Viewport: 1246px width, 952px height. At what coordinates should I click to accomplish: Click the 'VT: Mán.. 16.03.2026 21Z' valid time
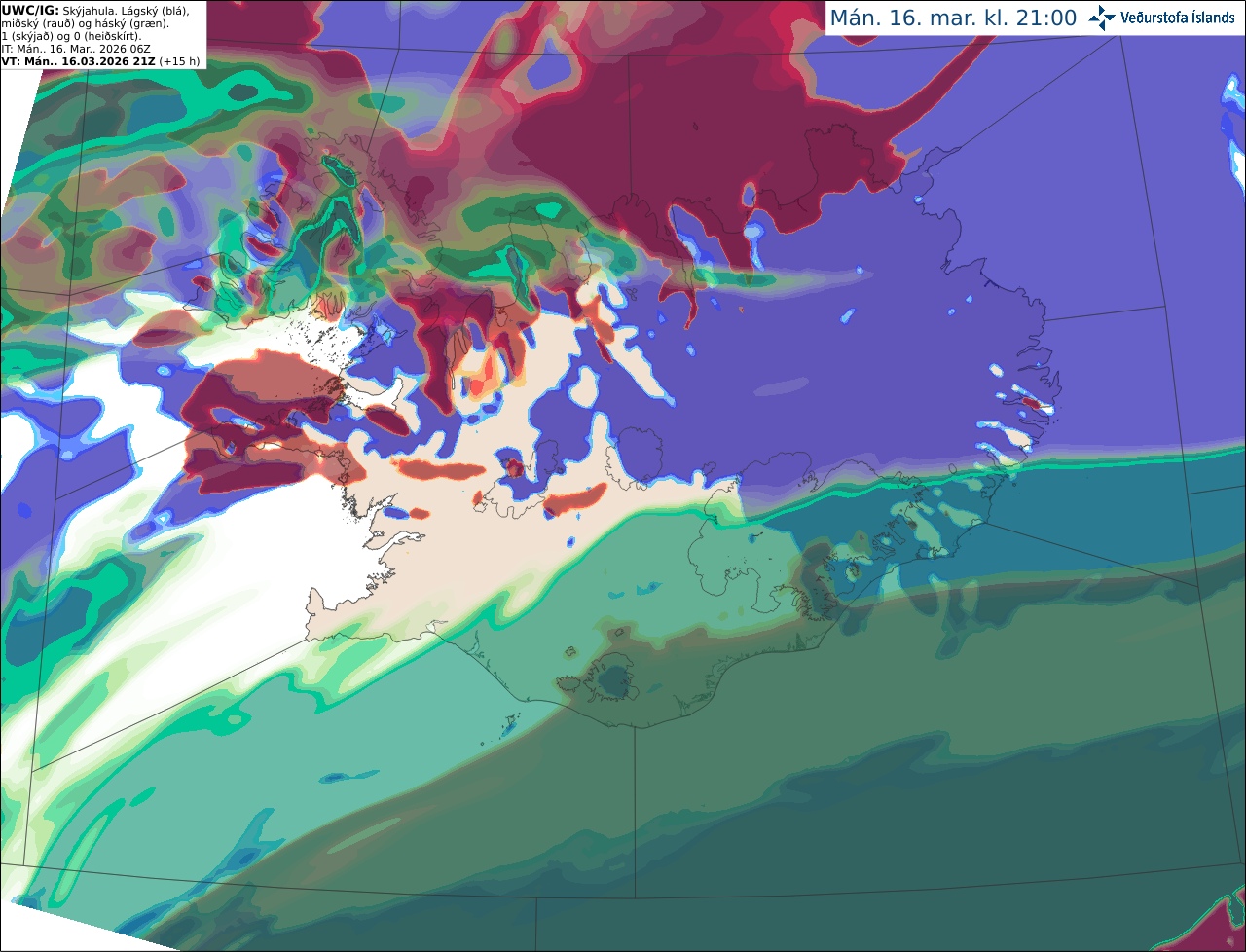pyautogui.click(x=79, y=61)
